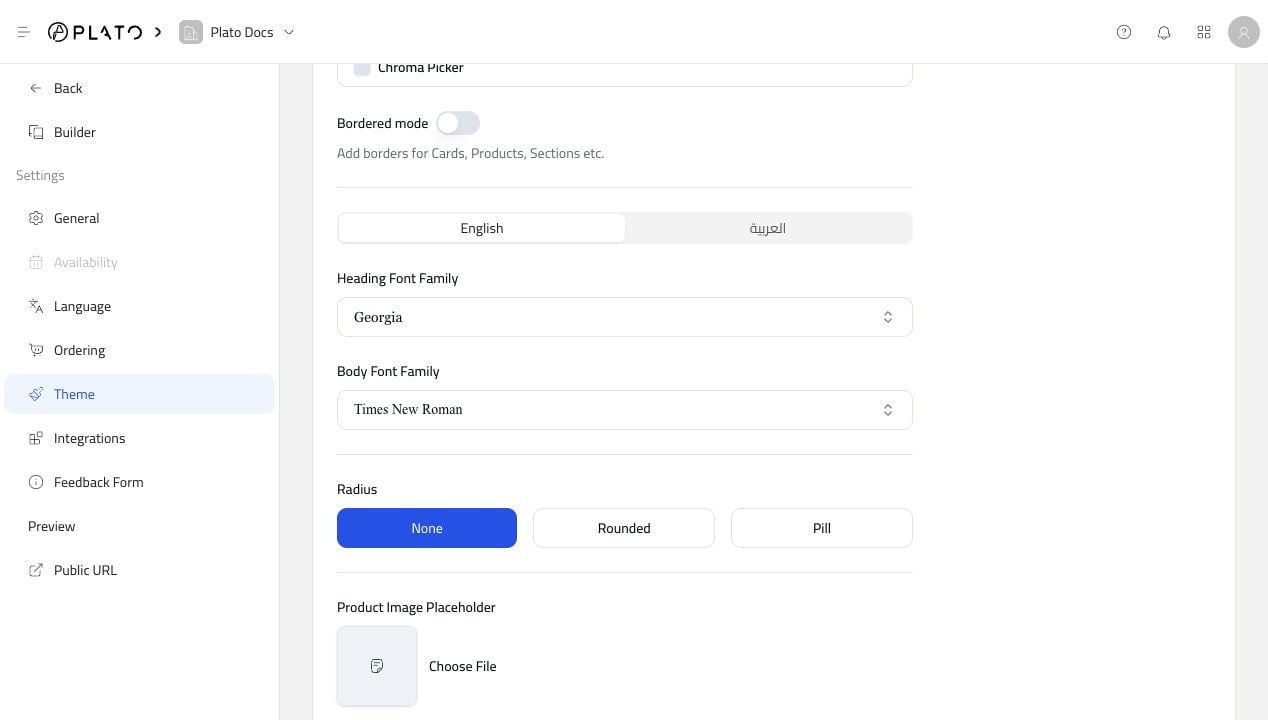The width and height of the screenshot is (1268, 720).
Task: Open the Public URL preview link
Action: point(139,570)
